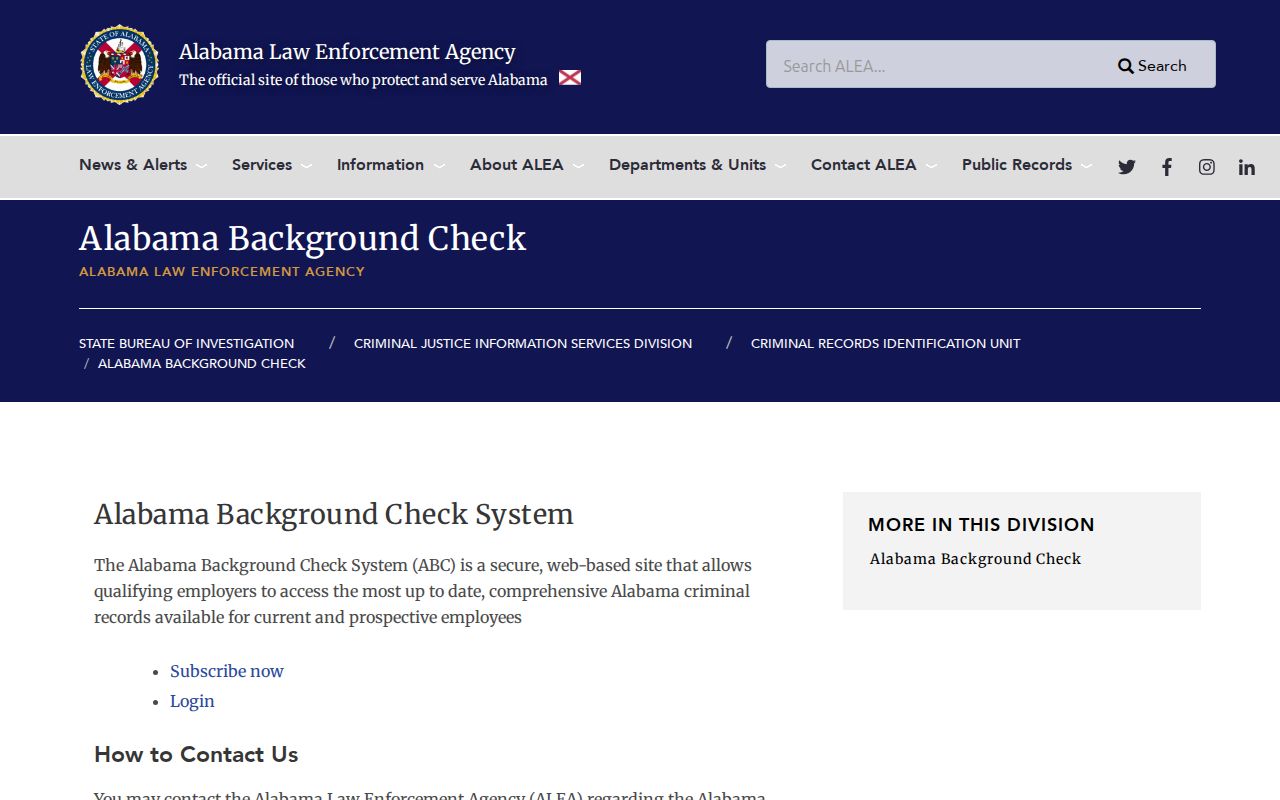
Task: Click the 'How to Contact Us' heading
Action: [196, 754]
